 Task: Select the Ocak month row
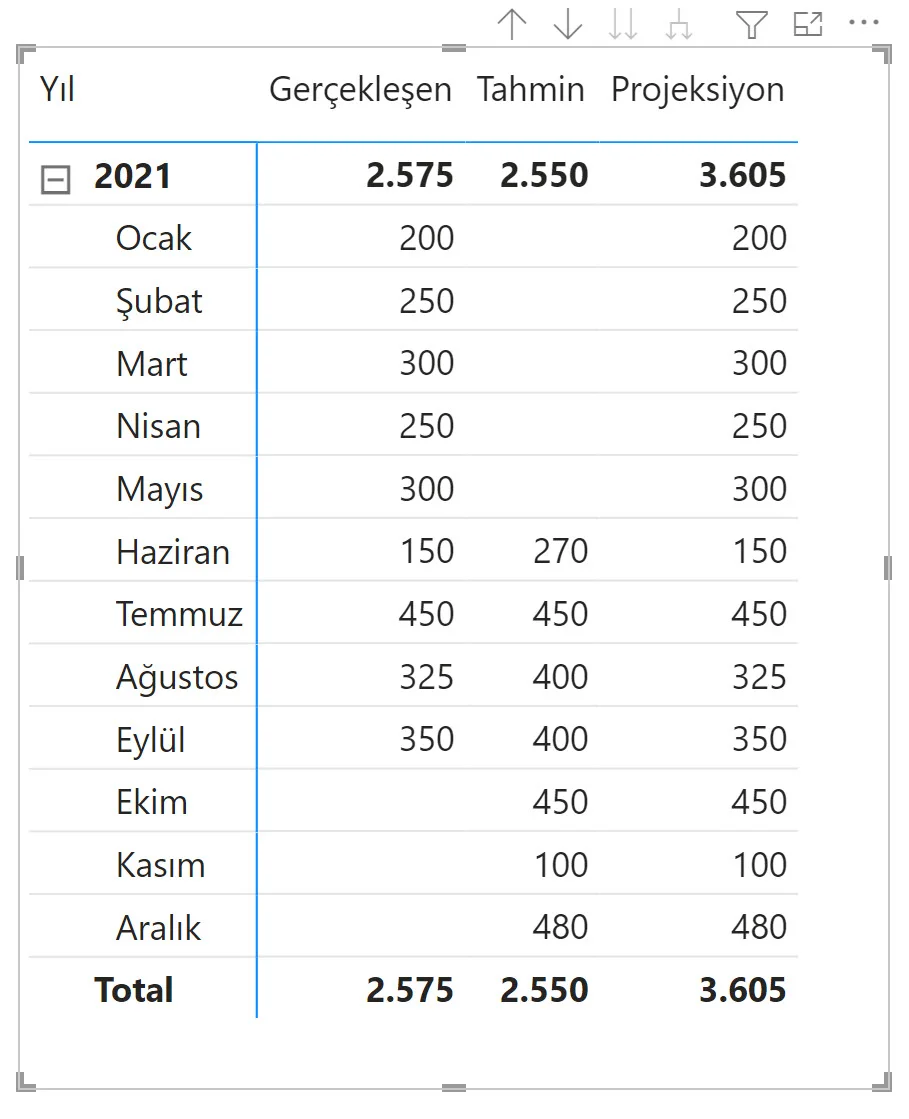pyautogui.click(x=154, y=238)
